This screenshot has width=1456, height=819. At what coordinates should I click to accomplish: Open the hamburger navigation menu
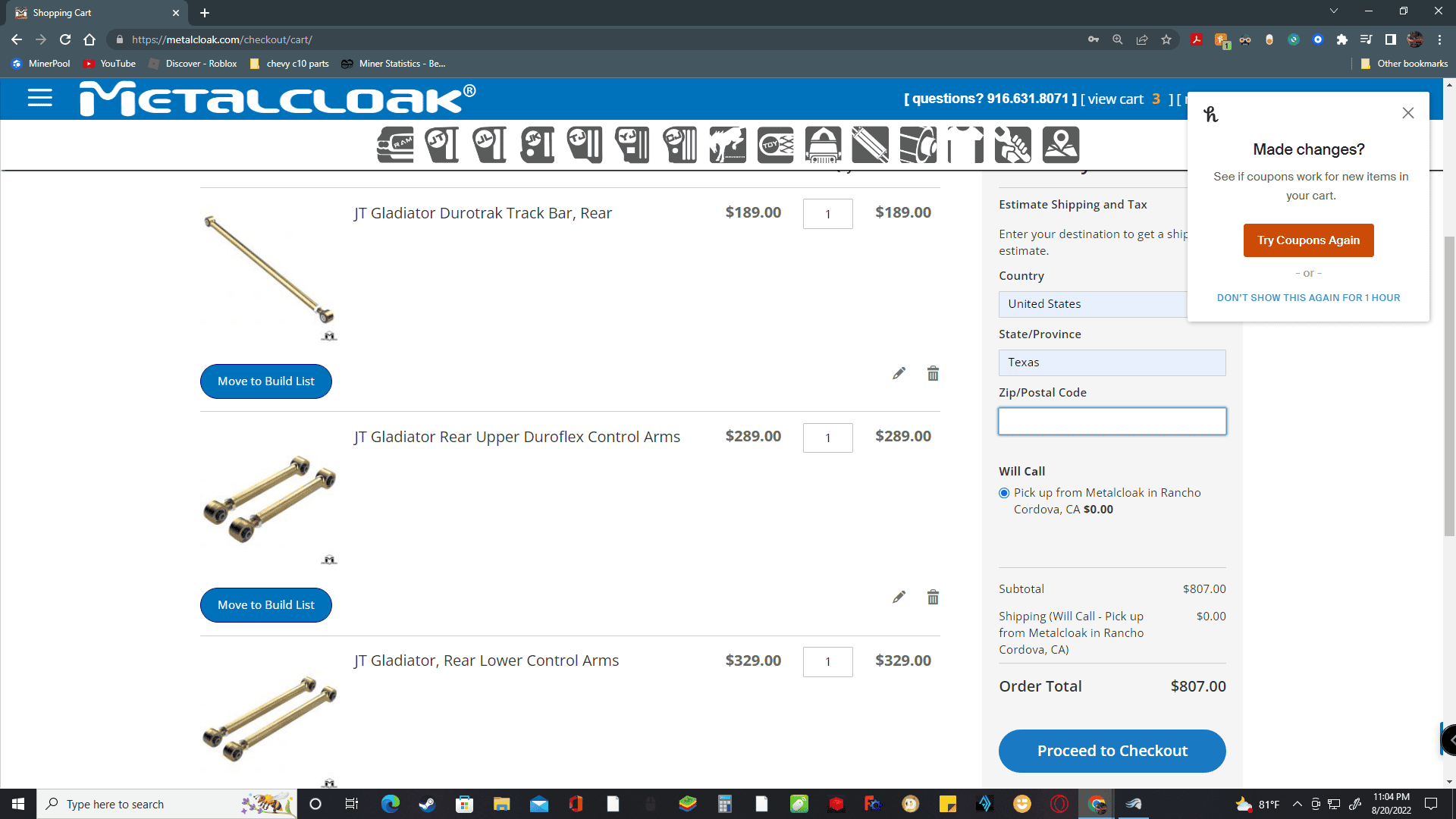click(x=39, y=98)
